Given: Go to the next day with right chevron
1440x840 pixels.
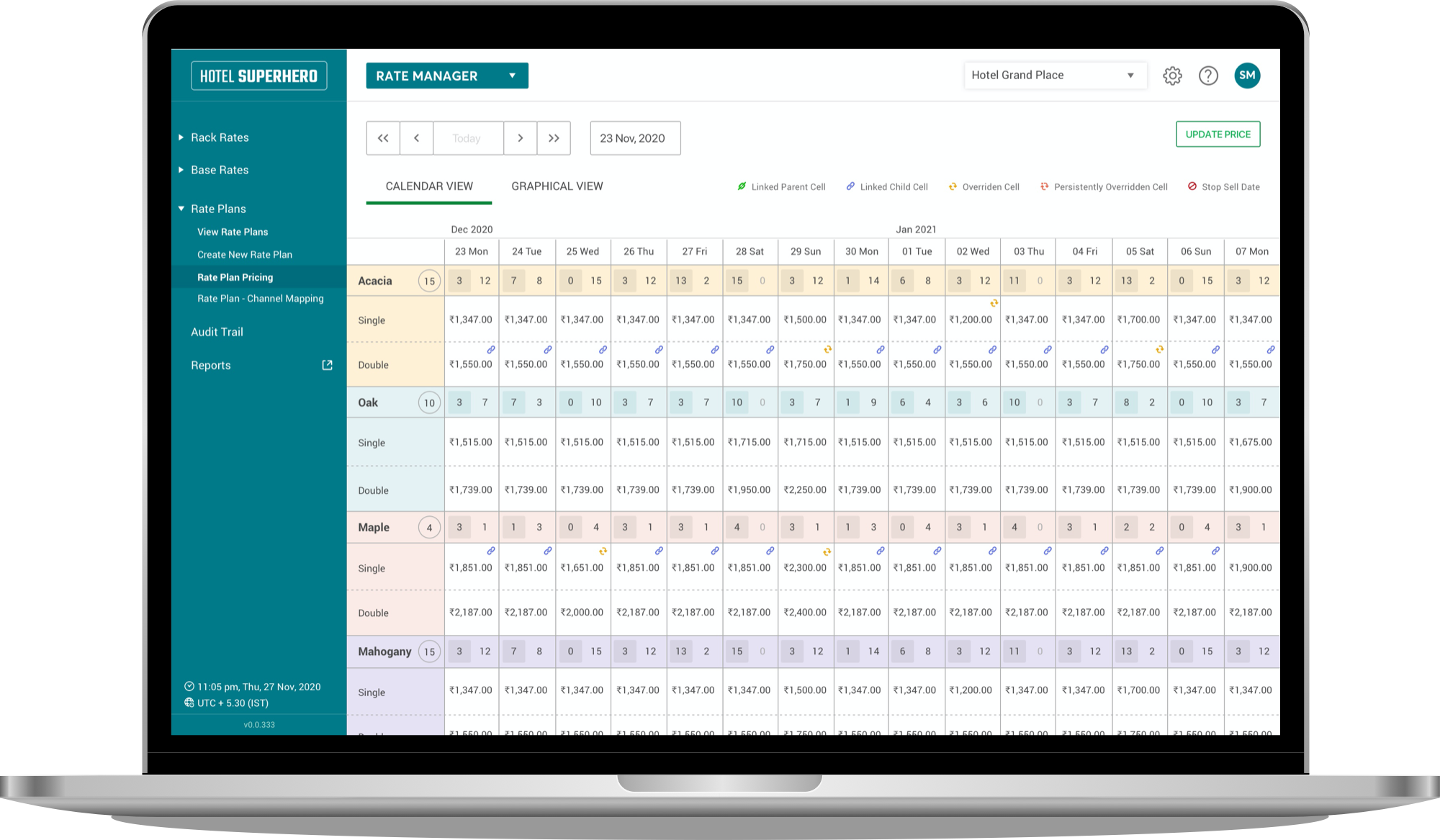Looking at the screenshot, I should click(x=520, y=138).
